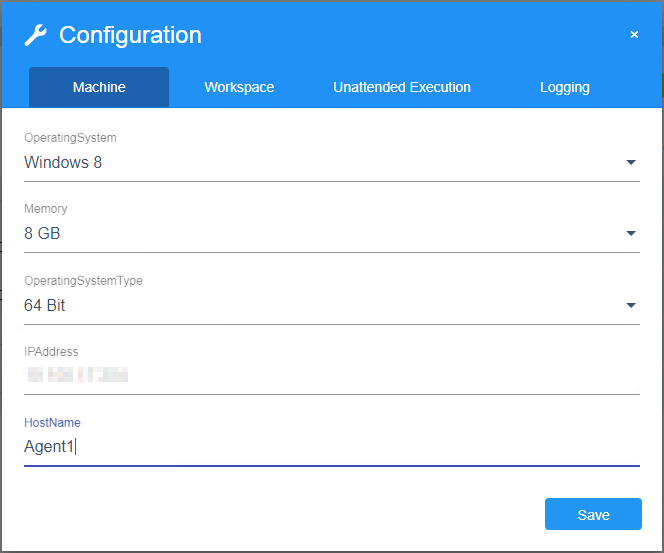Focus the IPAddress input field
The width and height of the screenshot is (664, 553).
click(330, 376)
